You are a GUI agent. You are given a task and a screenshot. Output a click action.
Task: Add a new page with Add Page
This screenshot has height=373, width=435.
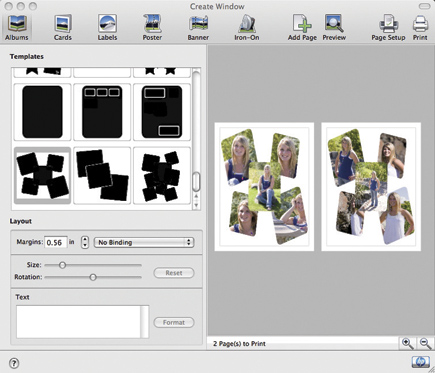302,27
